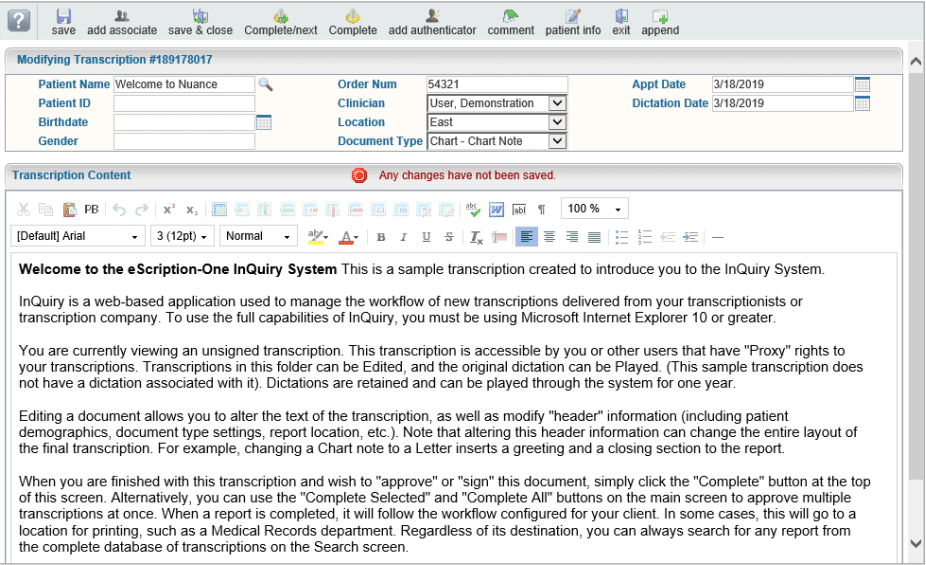Click the Word document icon
Screen dimensions: 926x565
[x=496, y=209]
